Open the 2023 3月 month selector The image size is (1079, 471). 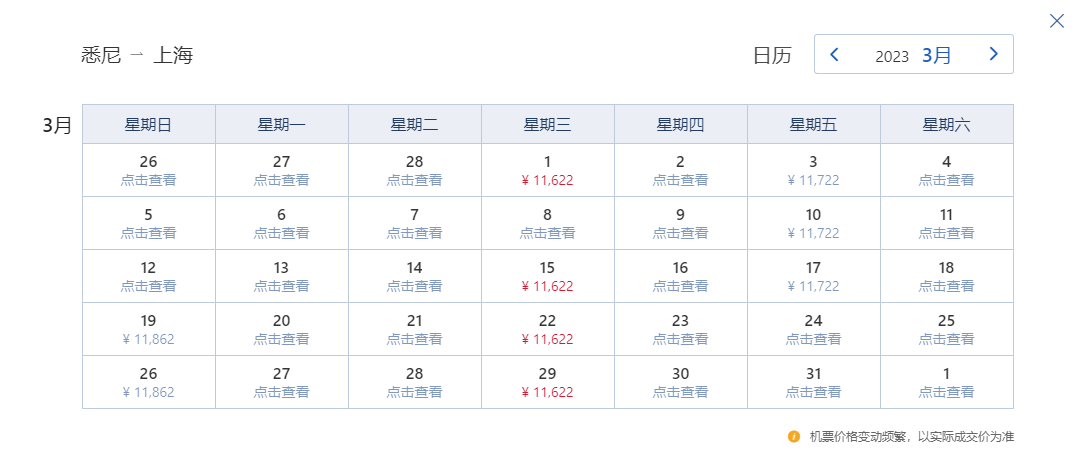pyautogui.click(x=913, y=55)
